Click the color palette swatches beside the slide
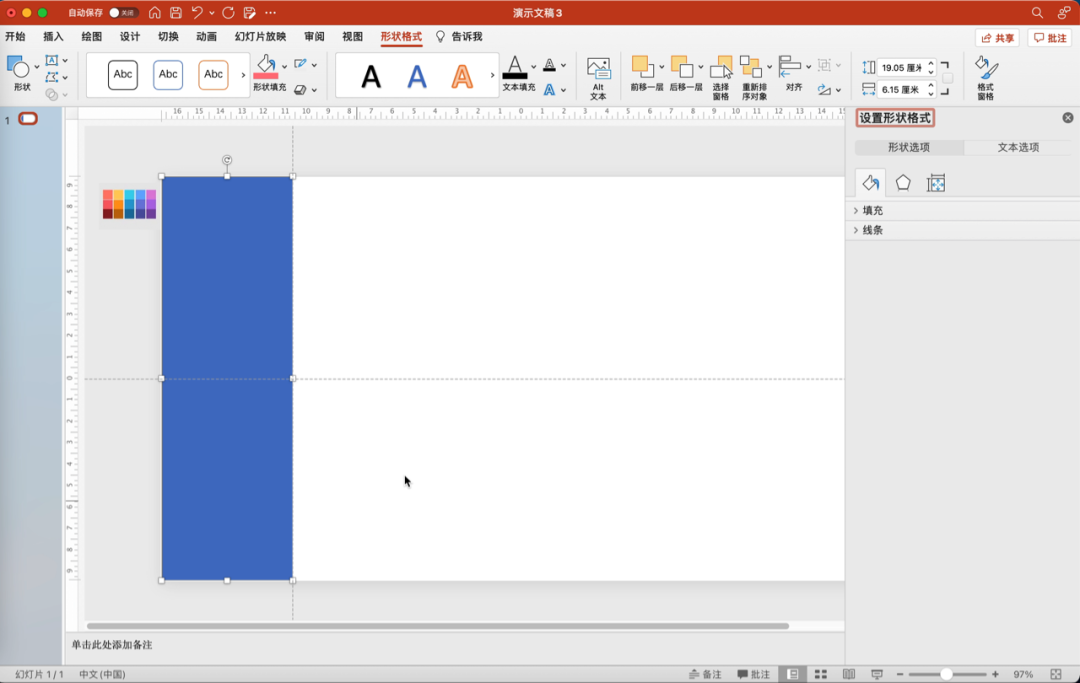The width and height of the screenshot is (1080, 683). [129, 204]
